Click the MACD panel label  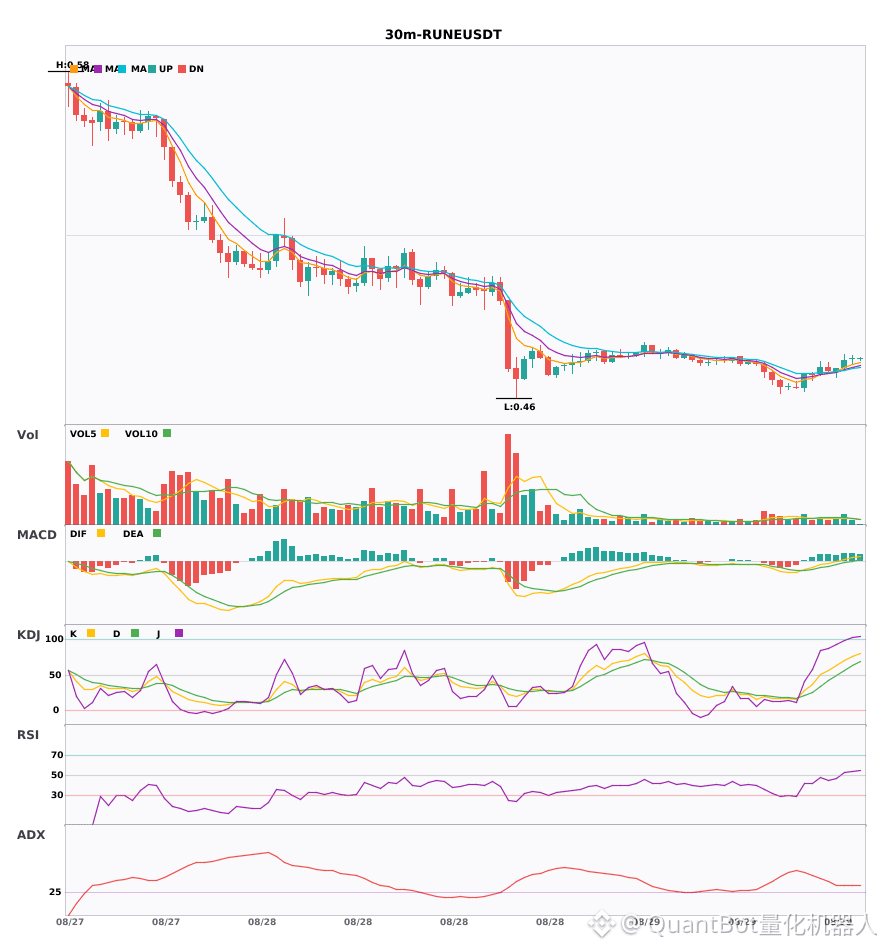[x=36, y=535]
